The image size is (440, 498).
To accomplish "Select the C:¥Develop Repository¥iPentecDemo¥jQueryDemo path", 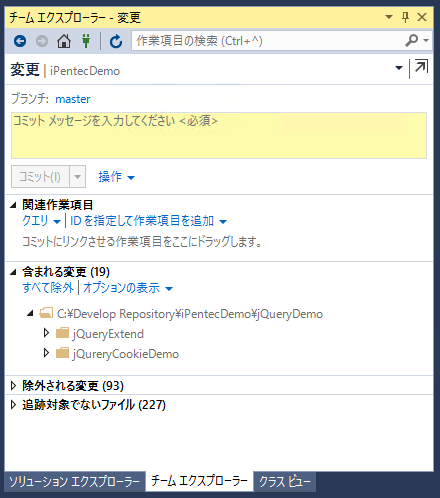I will coord(190,314).
